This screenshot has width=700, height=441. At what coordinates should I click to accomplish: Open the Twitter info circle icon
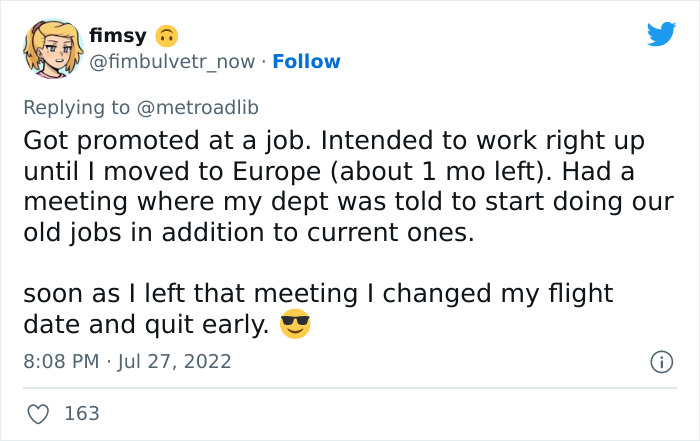coord(660,362)
